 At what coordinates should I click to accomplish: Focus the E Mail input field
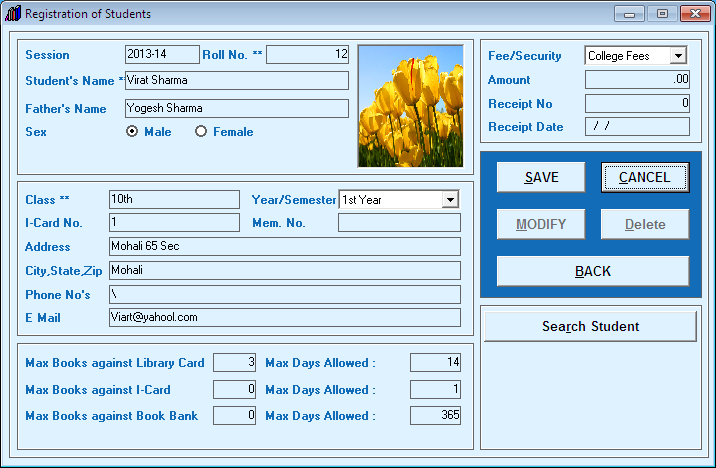click(284, 317)
